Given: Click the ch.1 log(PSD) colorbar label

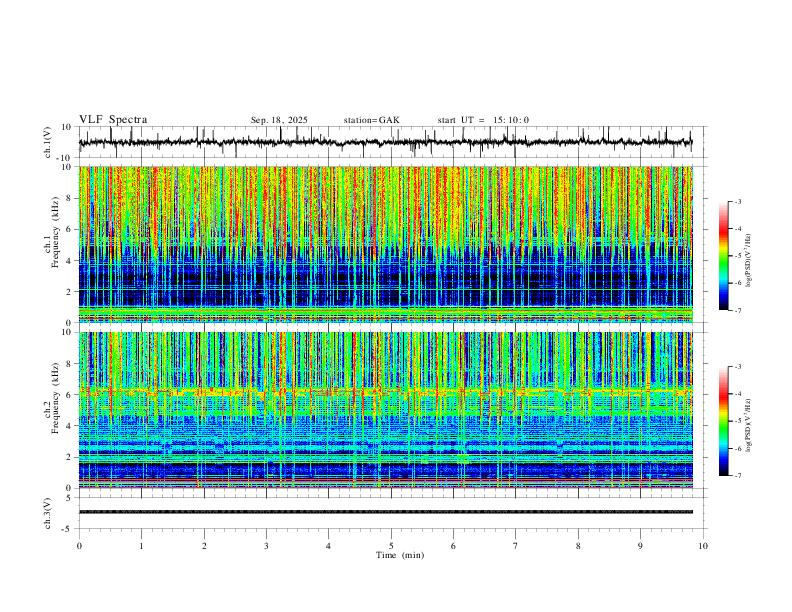Looking at the screenshot, I should pos(748,261).
